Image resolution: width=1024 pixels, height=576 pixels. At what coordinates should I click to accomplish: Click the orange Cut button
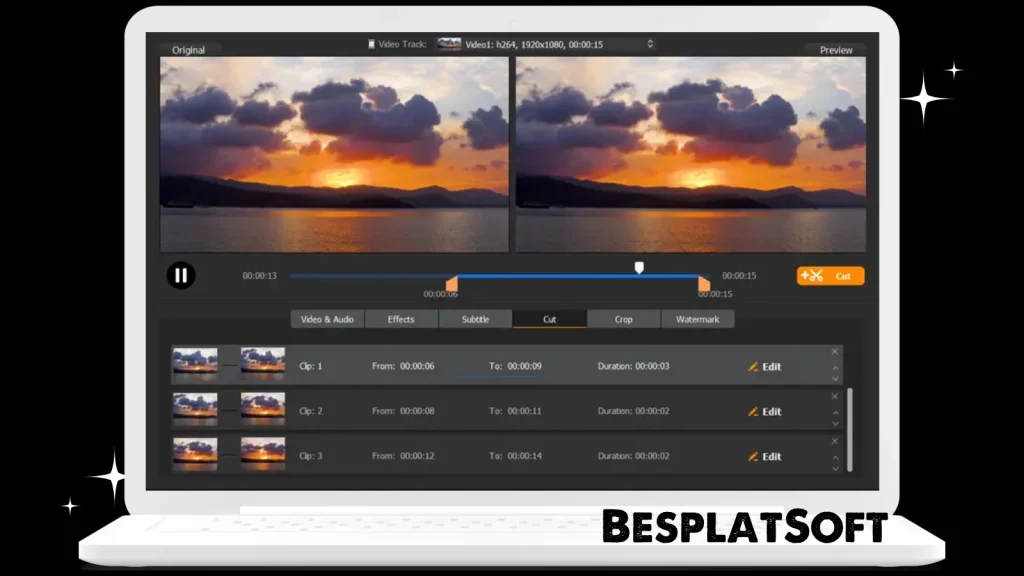(x=830, y=275)
